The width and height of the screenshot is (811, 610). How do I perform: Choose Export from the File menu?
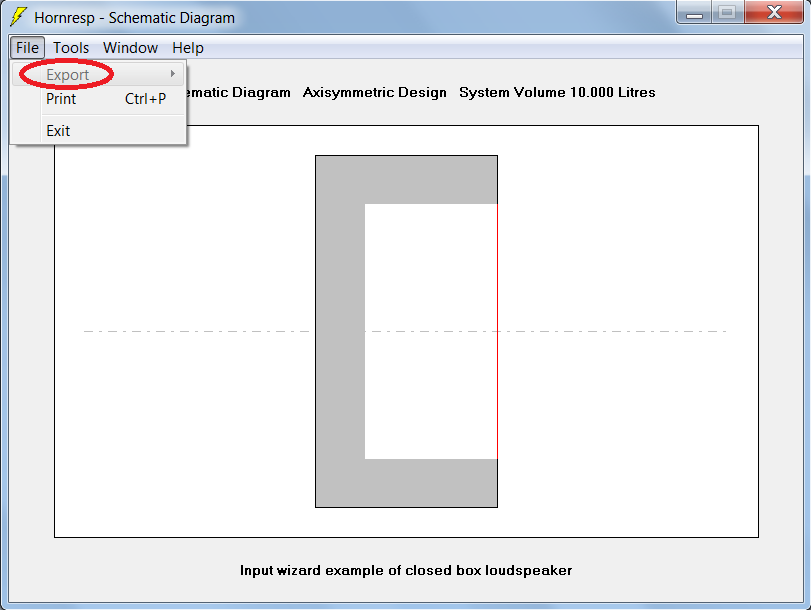98,75
